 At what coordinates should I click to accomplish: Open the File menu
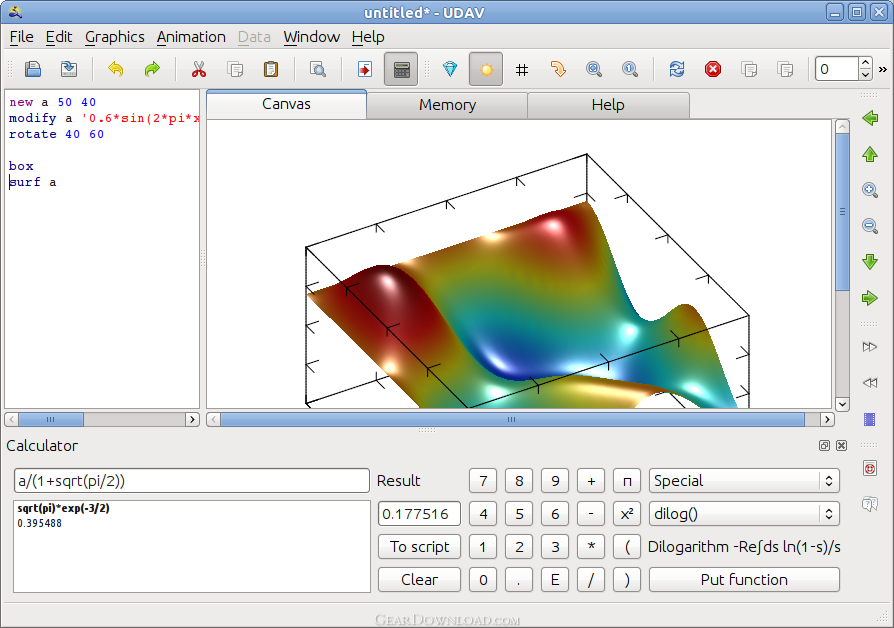[22, 37]
